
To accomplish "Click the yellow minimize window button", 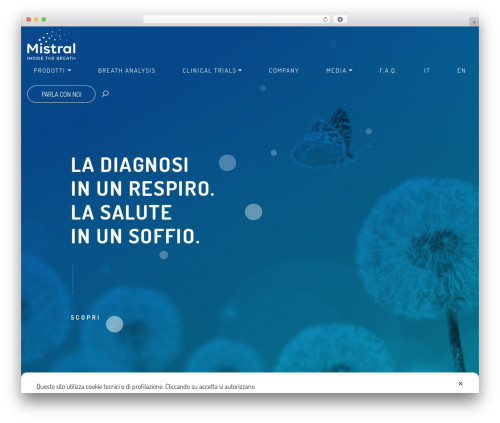I will (36, 19).
